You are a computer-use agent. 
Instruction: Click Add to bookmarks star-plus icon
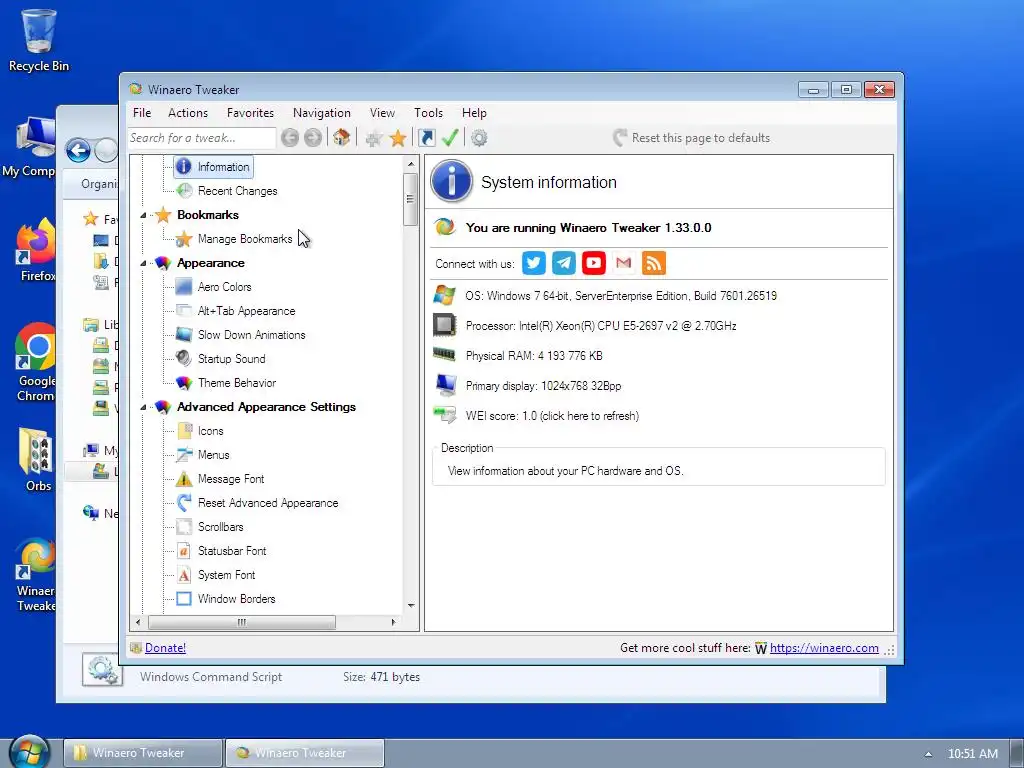pos(374,138)
